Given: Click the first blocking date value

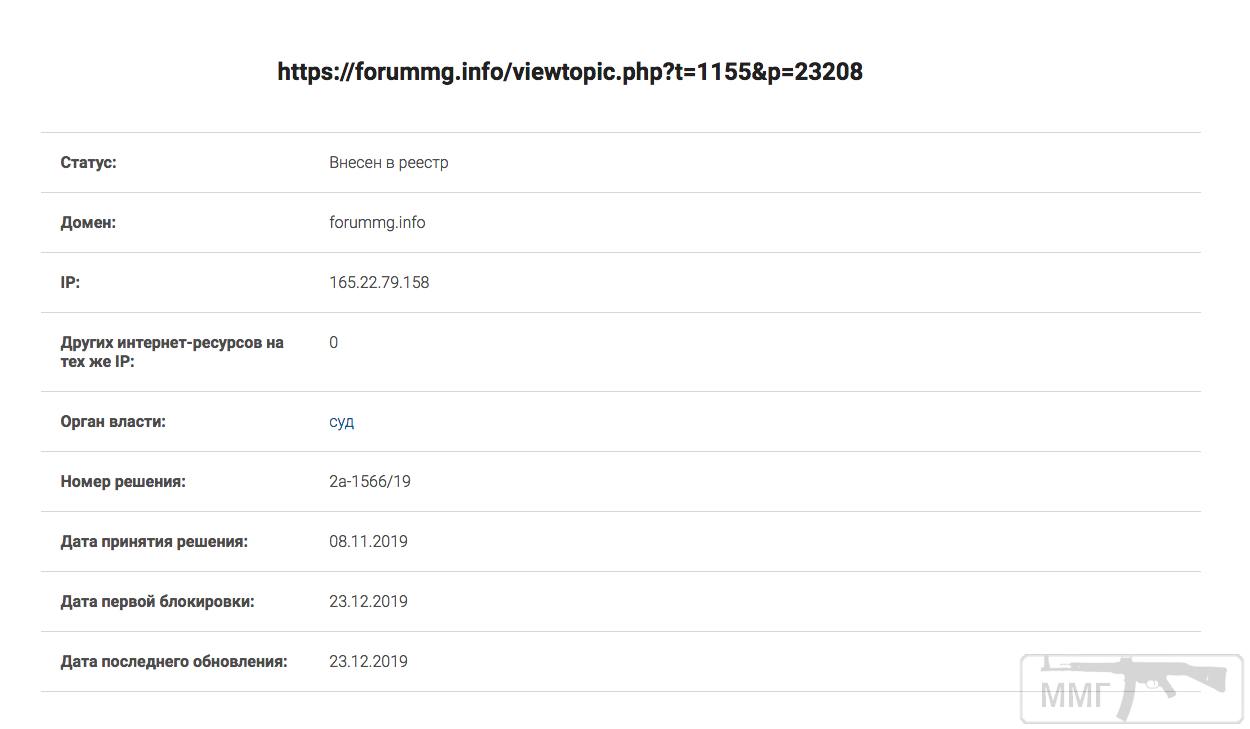Looking at the screenshot, I should pyautogui.click(x=368, y=602).
